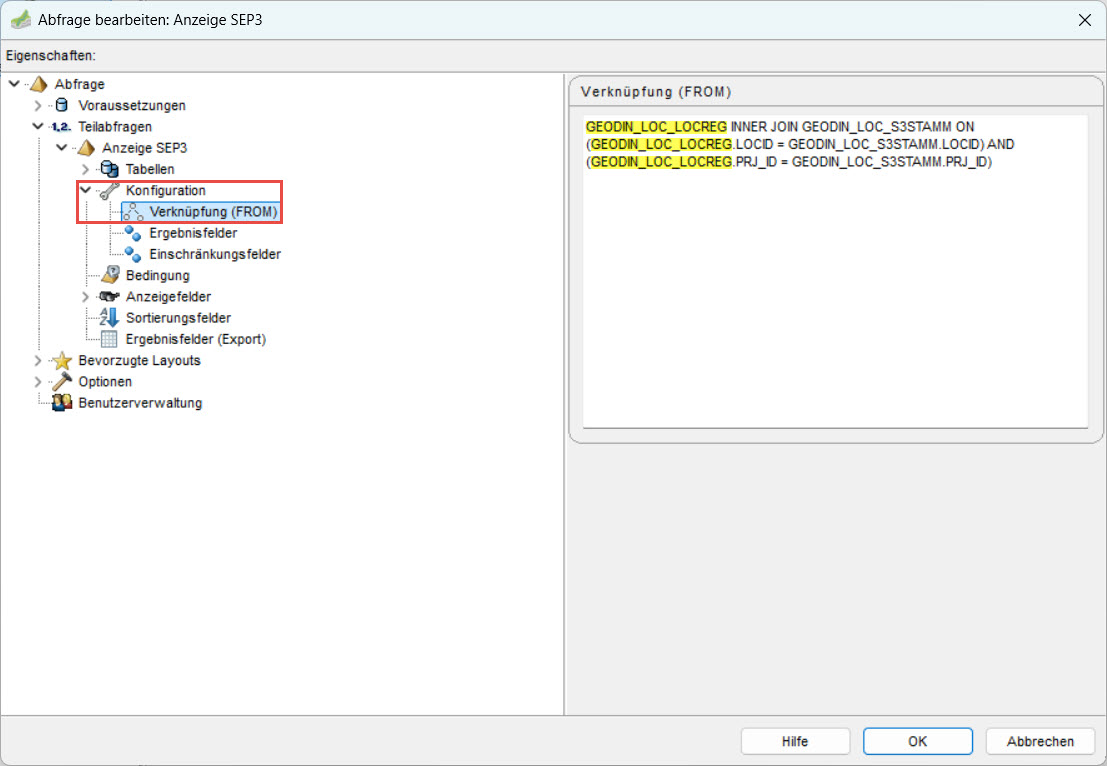Select the Bevorzugte Layouts tree item
Screen dimensions: 1107x766
[140, 360]
